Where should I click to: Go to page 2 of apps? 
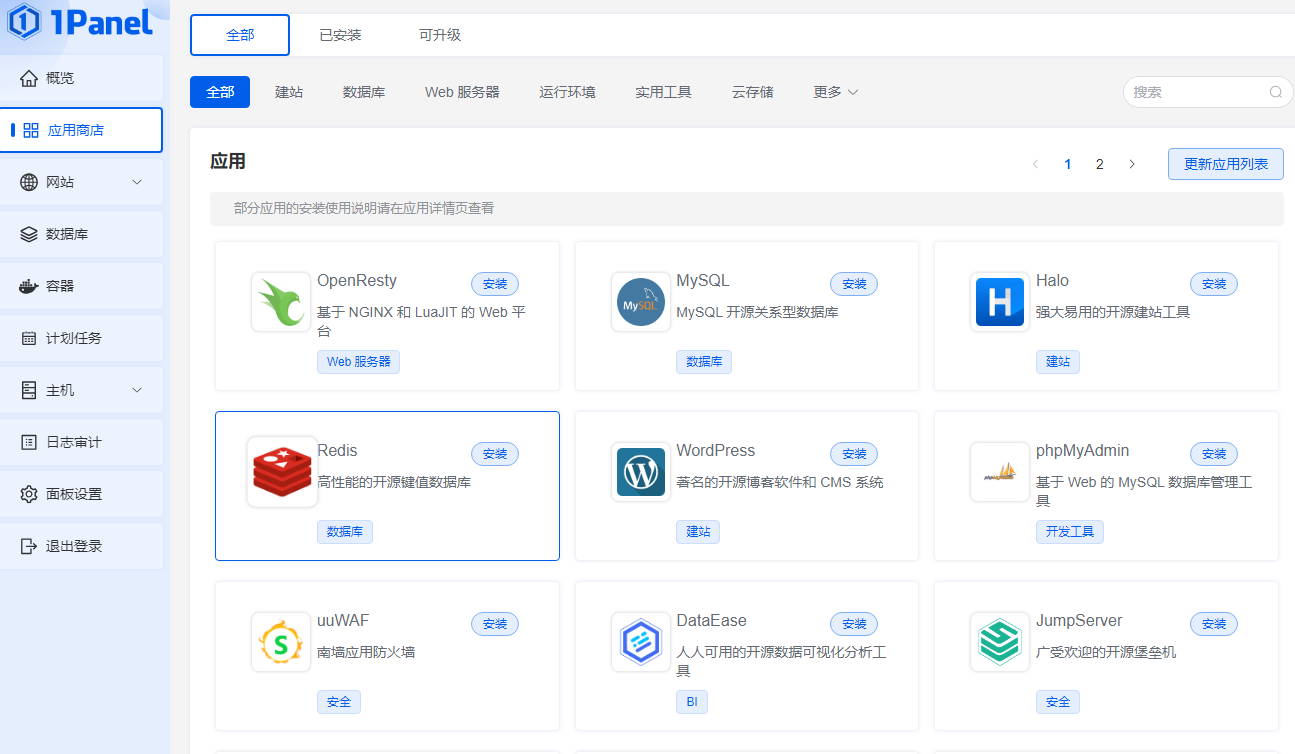(x=1100, y=164)
